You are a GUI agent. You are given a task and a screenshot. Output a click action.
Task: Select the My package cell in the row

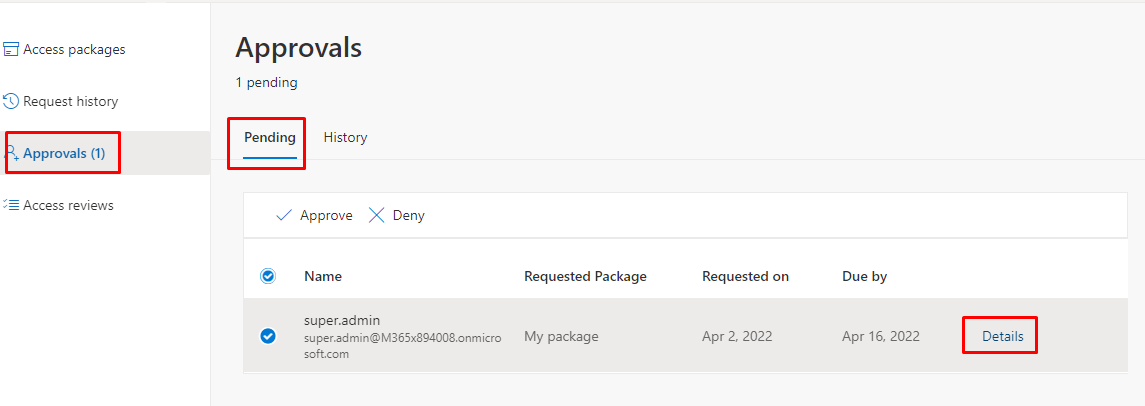point(561,336)
